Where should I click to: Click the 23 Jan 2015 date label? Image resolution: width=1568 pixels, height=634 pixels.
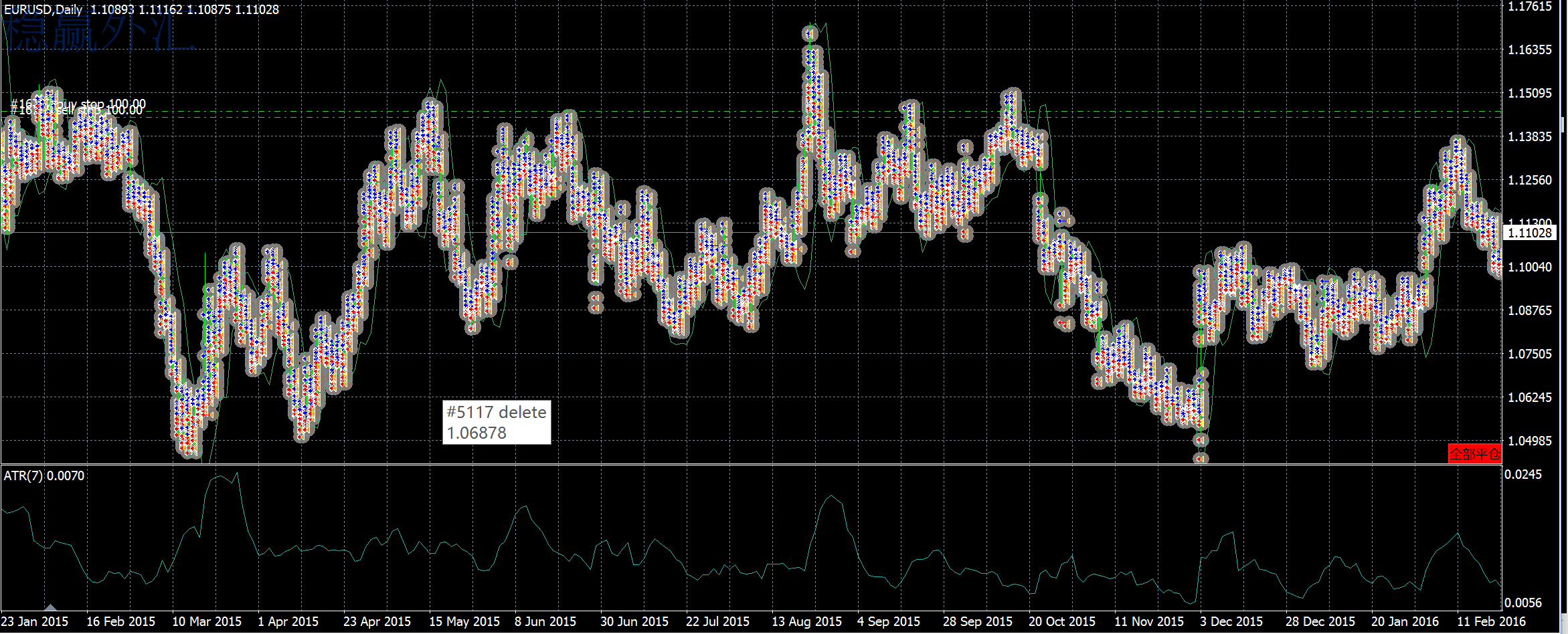(35, 621)
